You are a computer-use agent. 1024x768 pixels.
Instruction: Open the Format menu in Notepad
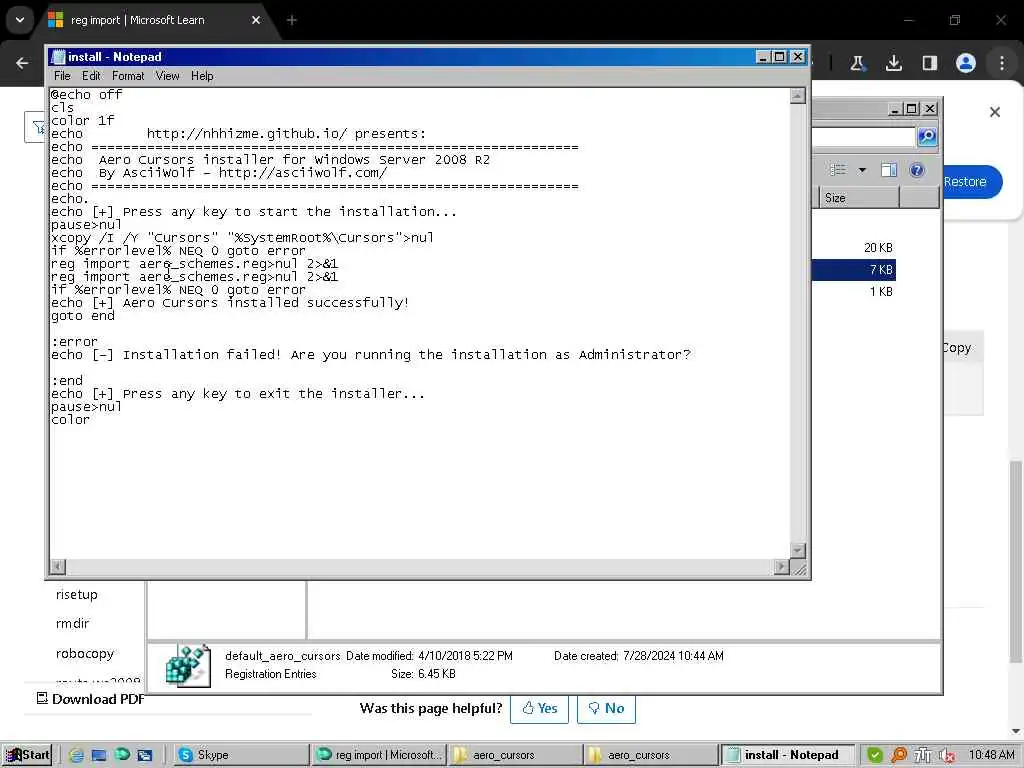tap(128, 76)
